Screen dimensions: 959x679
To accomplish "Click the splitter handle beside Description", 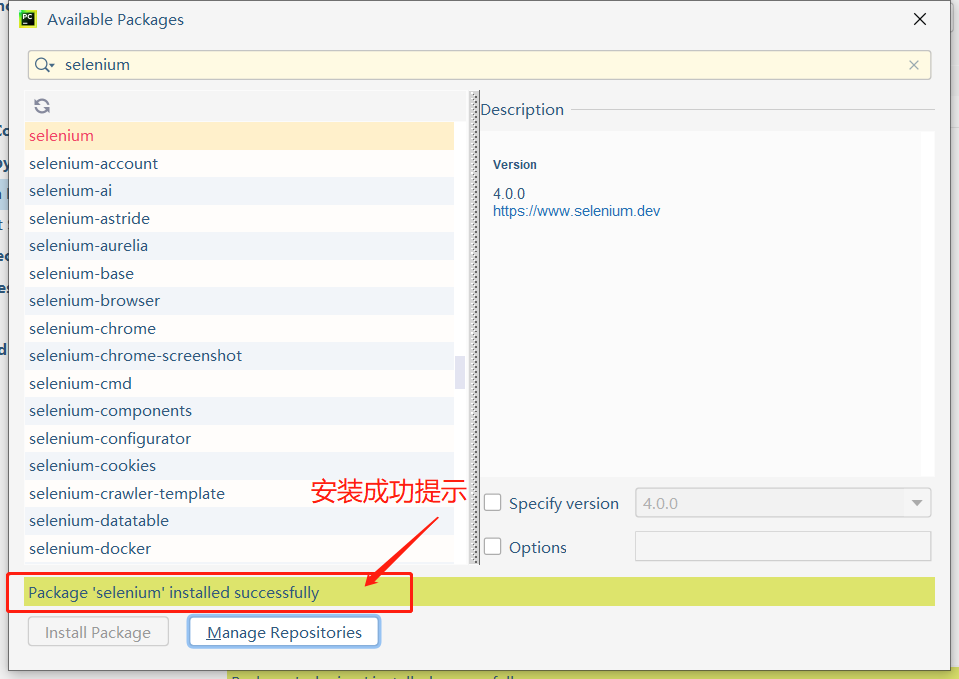I will (x=474, y=327).
